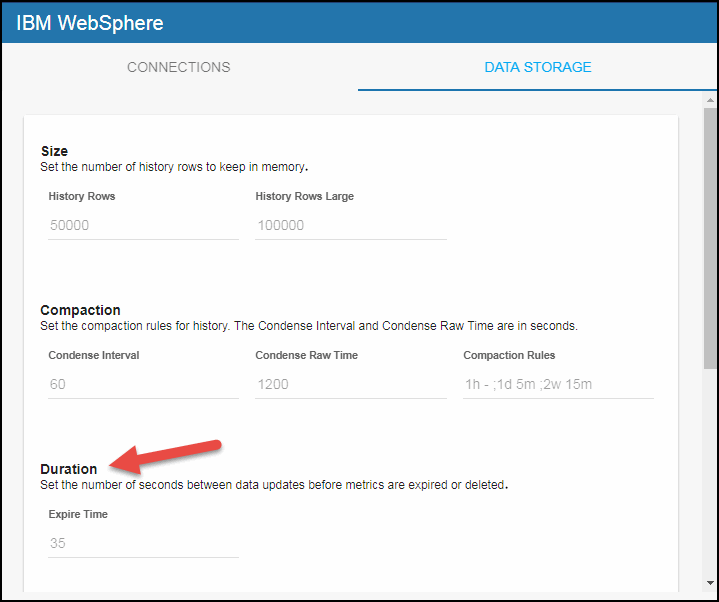Click the Compaction section heading
Image resolution: width=719 pixels, height=602 pixels.
(80, 310)
